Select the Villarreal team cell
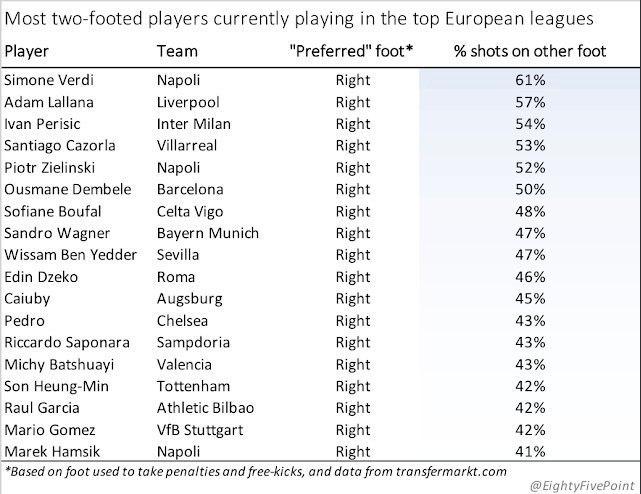 188,146
